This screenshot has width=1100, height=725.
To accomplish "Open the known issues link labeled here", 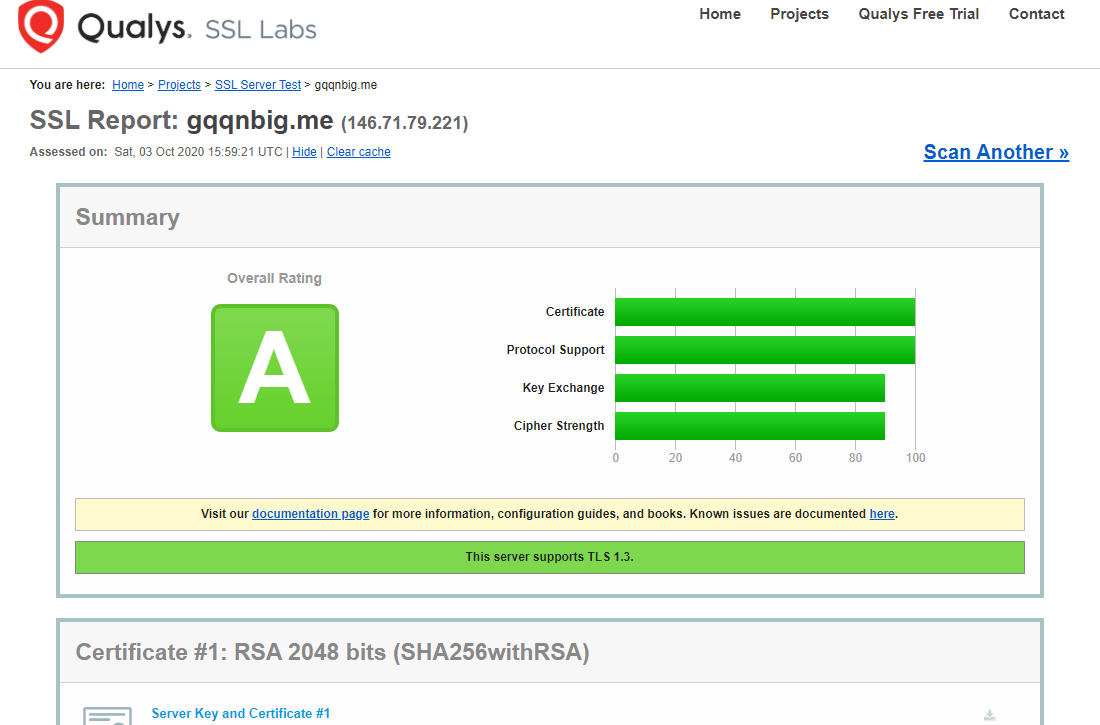I will pos(881,513).
